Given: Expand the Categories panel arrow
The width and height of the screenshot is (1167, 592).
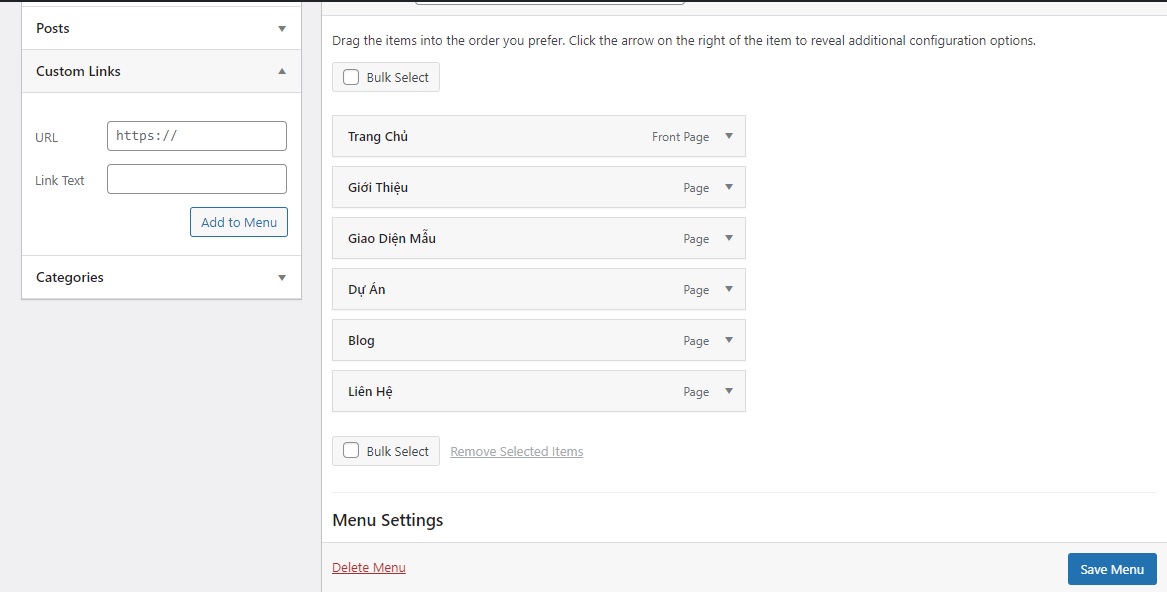Looking at the screenshot, I should 282,277.
